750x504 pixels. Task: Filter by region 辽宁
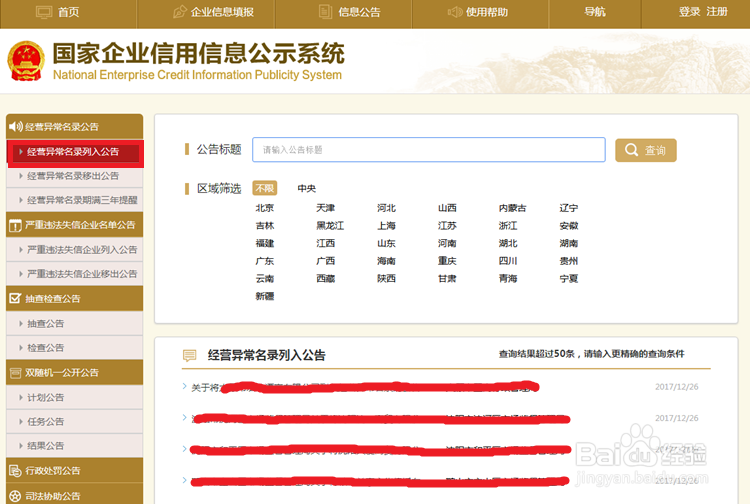pos(569,208)
